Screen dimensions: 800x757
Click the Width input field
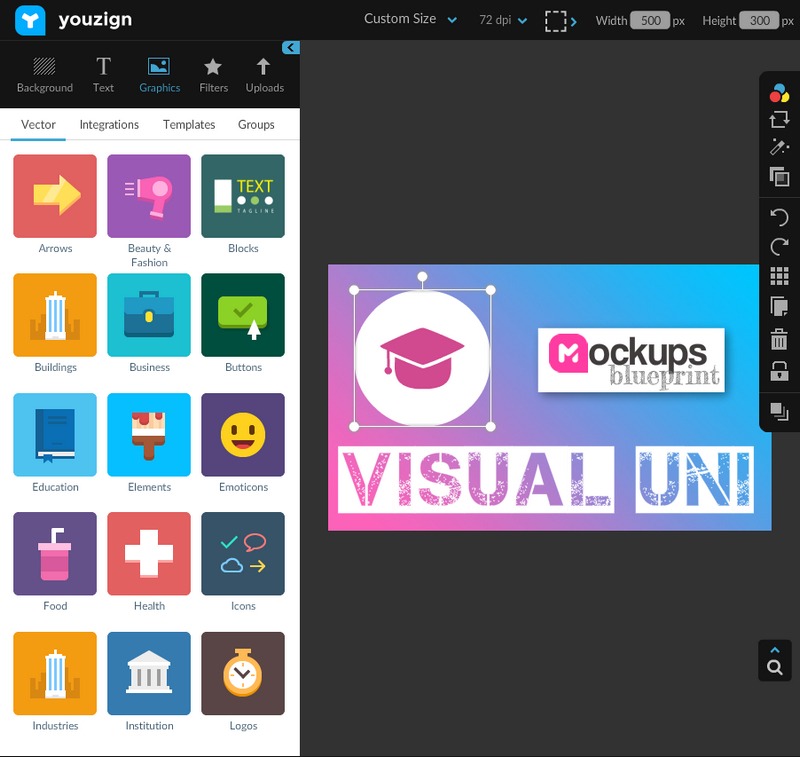pyautogui.click(x=650, y=20)
